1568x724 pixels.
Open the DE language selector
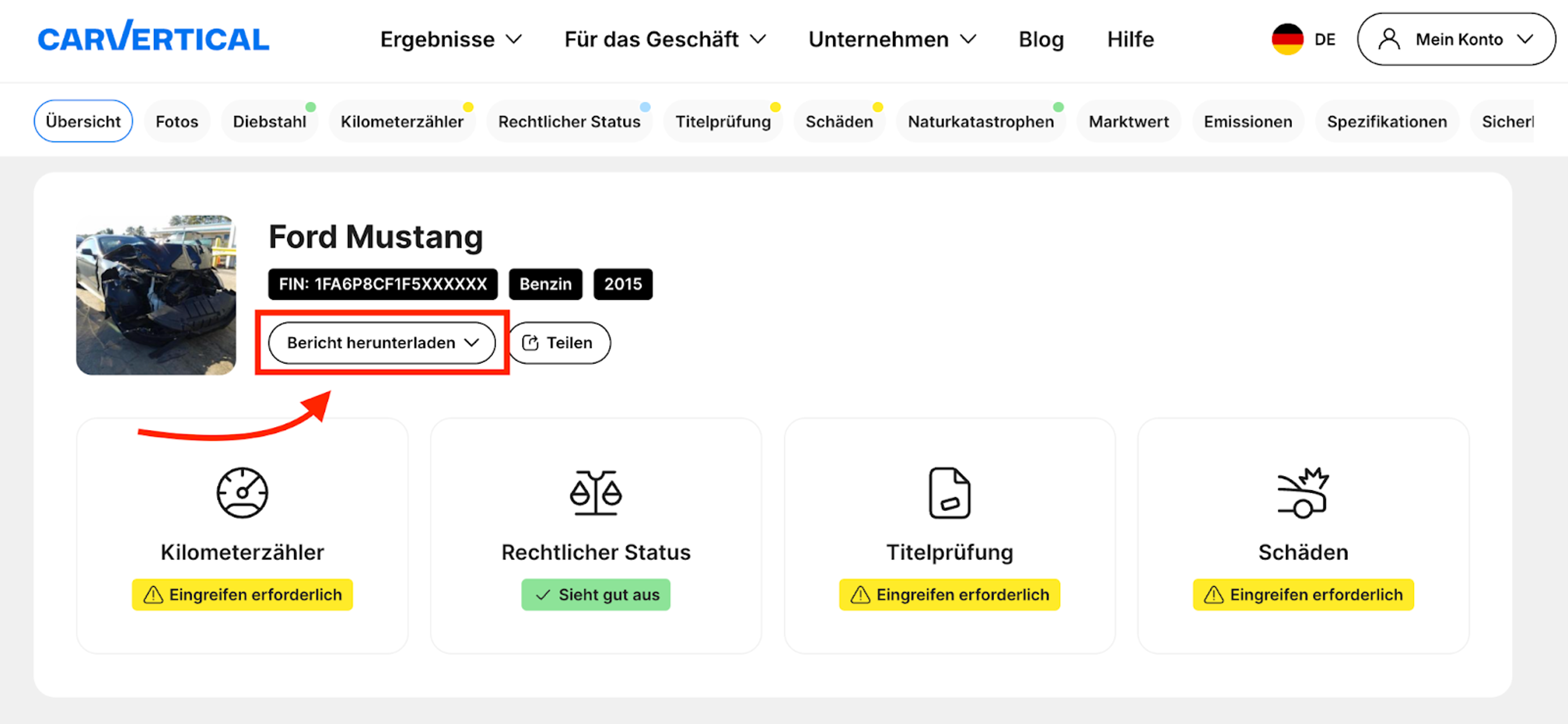coord(1303,40)
